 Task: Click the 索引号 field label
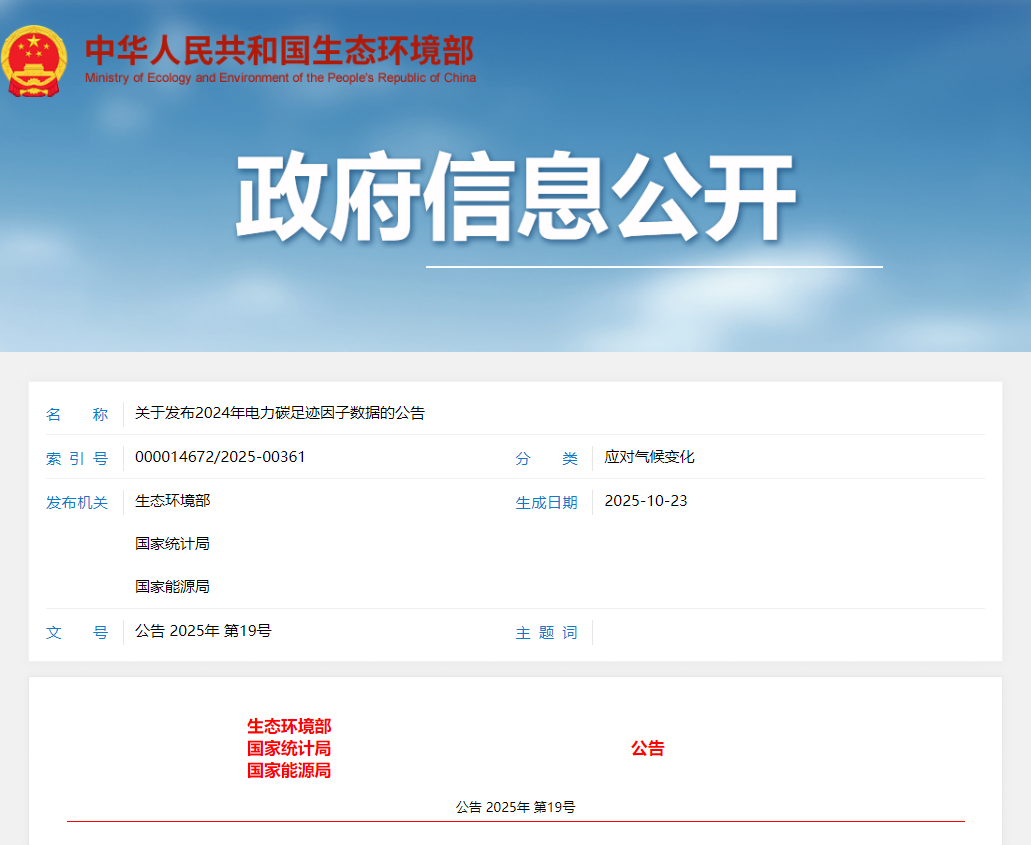(77, 459)
